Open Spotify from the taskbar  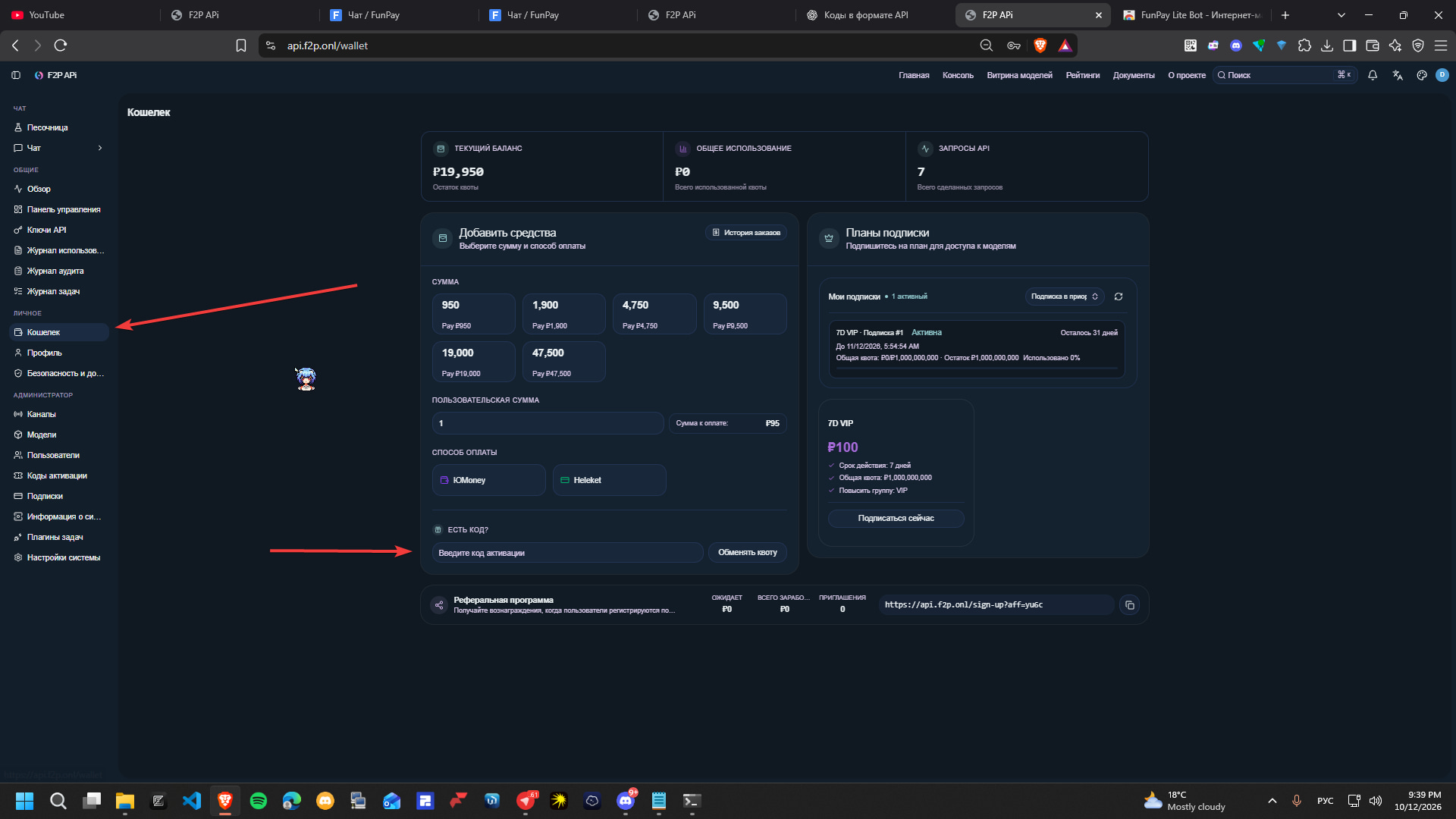(259, 801)
